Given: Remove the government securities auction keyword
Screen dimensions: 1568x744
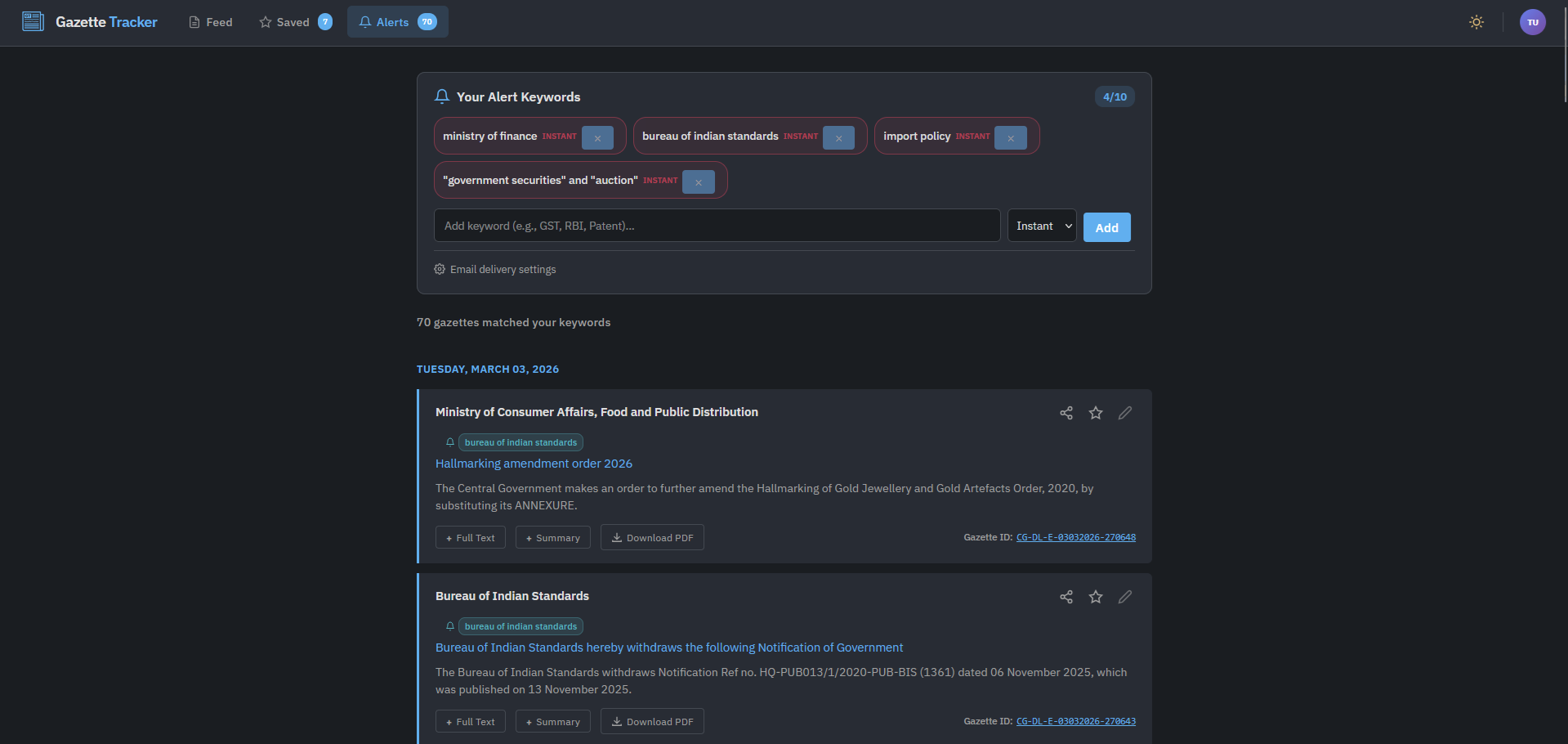Looking at the screenshot, I should coord(699,182).
